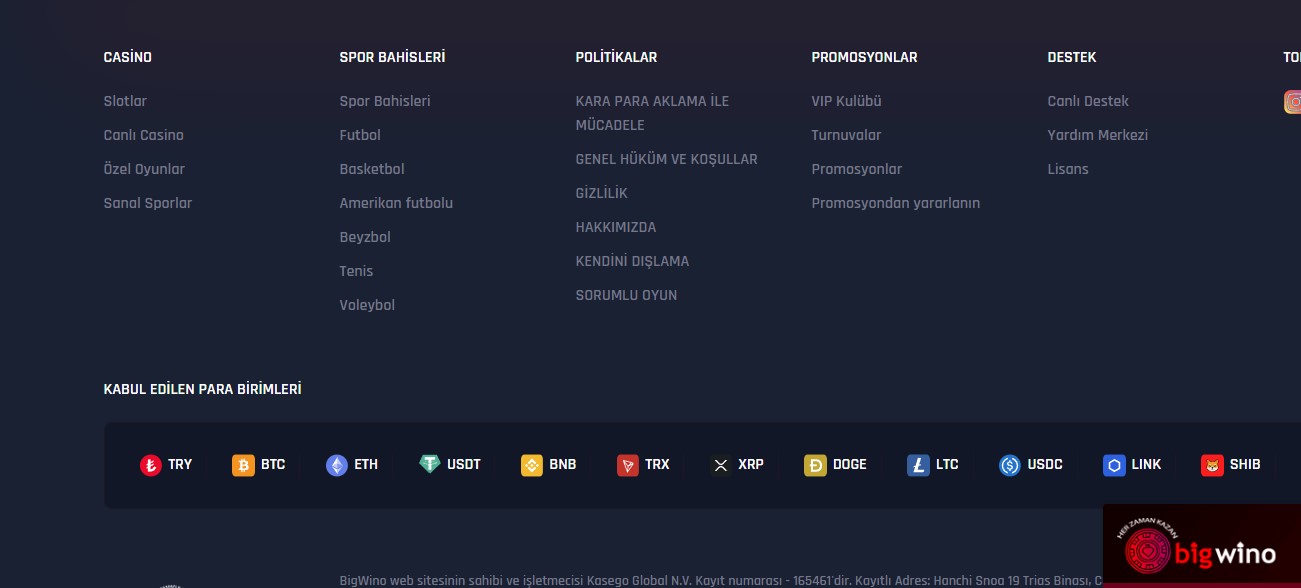Viewport: 1301px width, 588px height.
Task: Click the Ethereum ETH icon
Action: tap(337, 465)
